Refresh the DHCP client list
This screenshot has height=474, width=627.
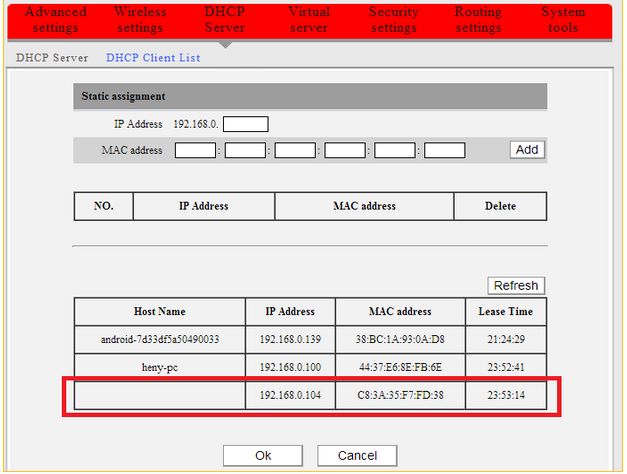tap(516, 285)
